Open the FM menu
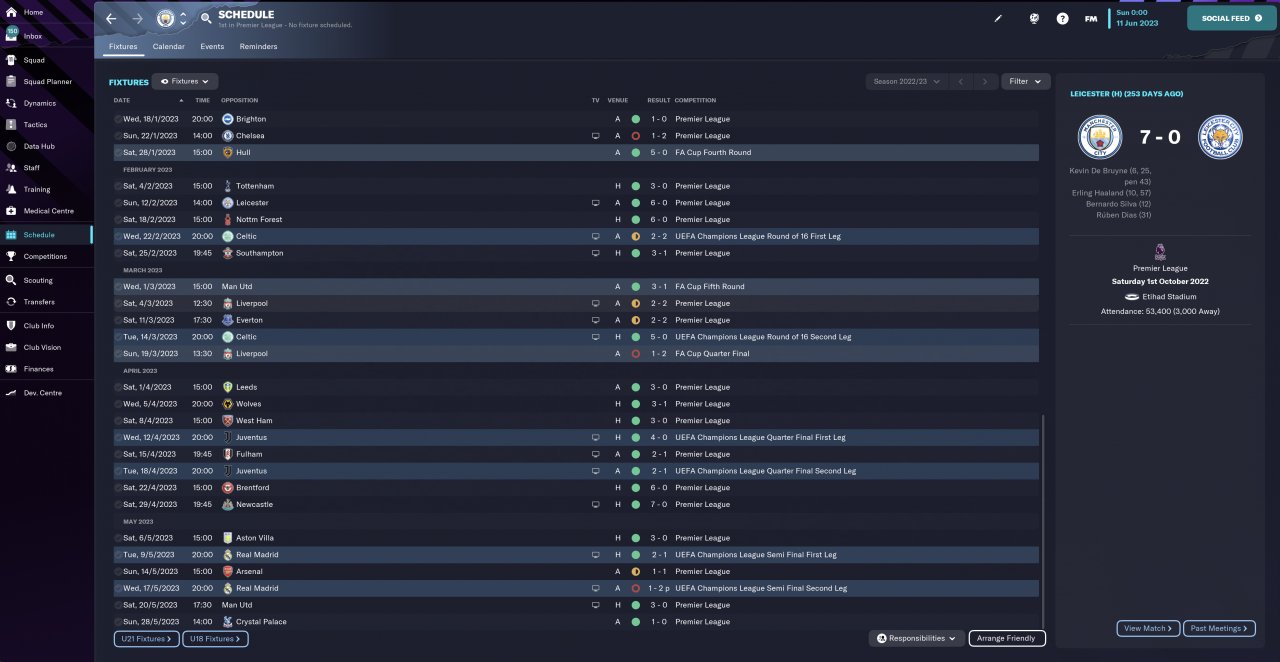Screen dimensions: 1280x662 click(x=1091, y=18)
